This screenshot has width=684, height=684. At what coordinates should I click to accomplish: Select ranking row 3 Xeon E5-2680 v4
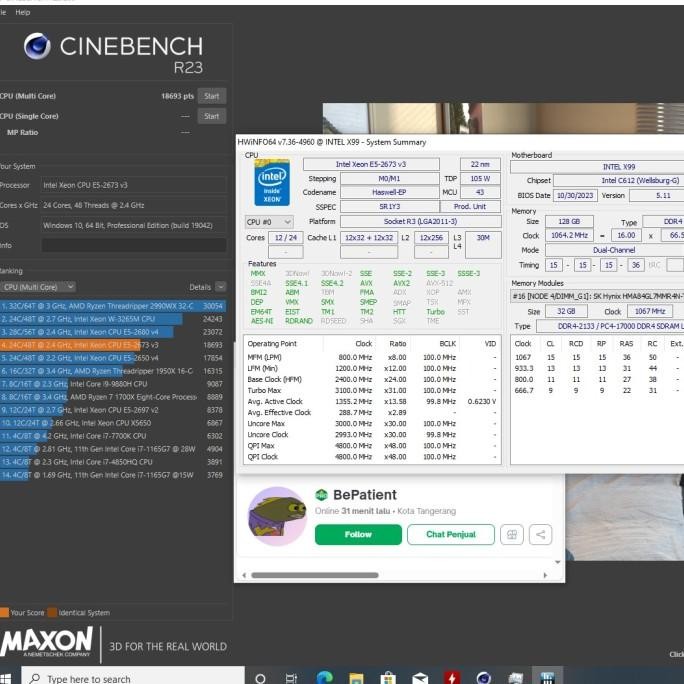(113, 332)
